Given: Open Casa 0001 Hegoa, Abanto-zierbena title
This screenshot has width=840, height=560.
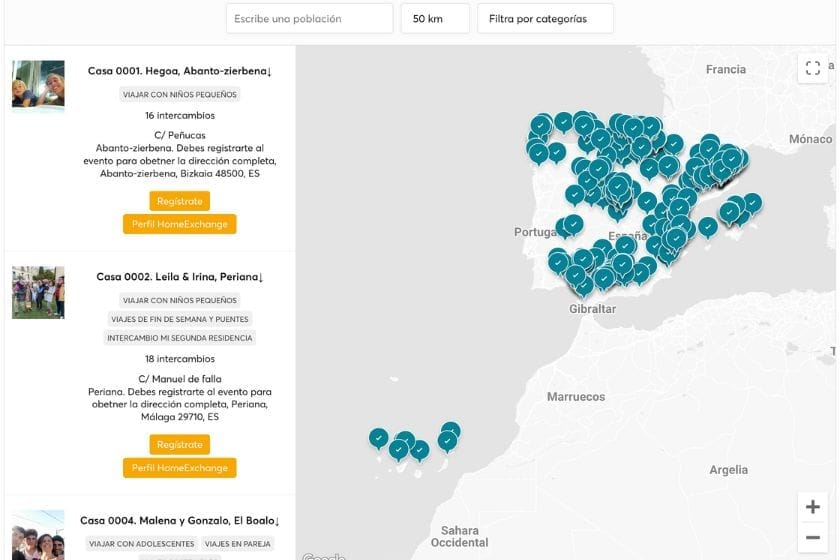Looking at the screenshot, I should coord(179,71).
